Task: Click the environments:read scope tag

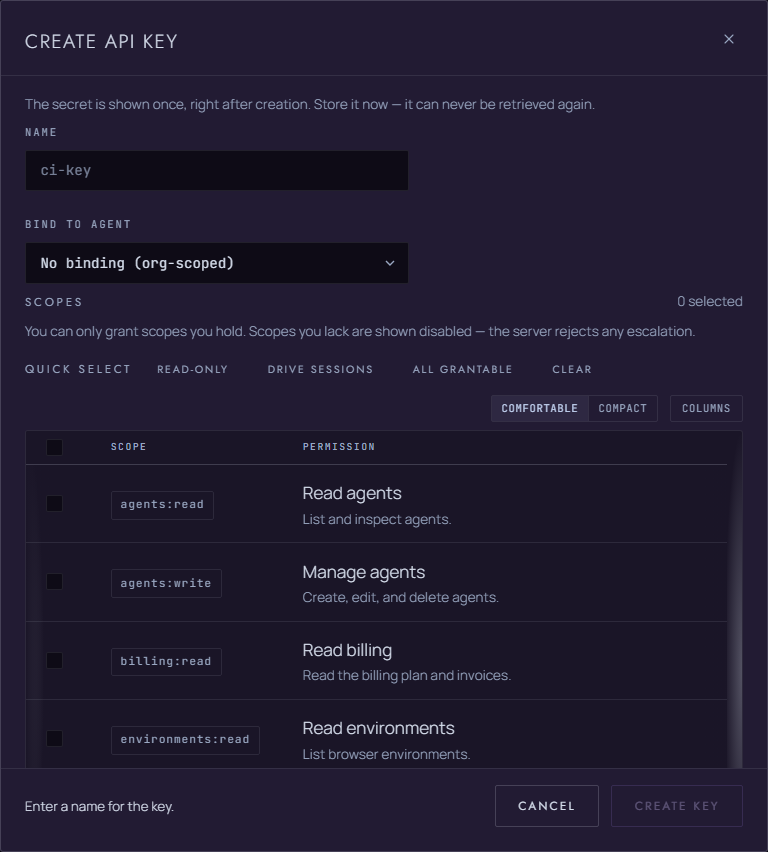Action: coord(185,740)
